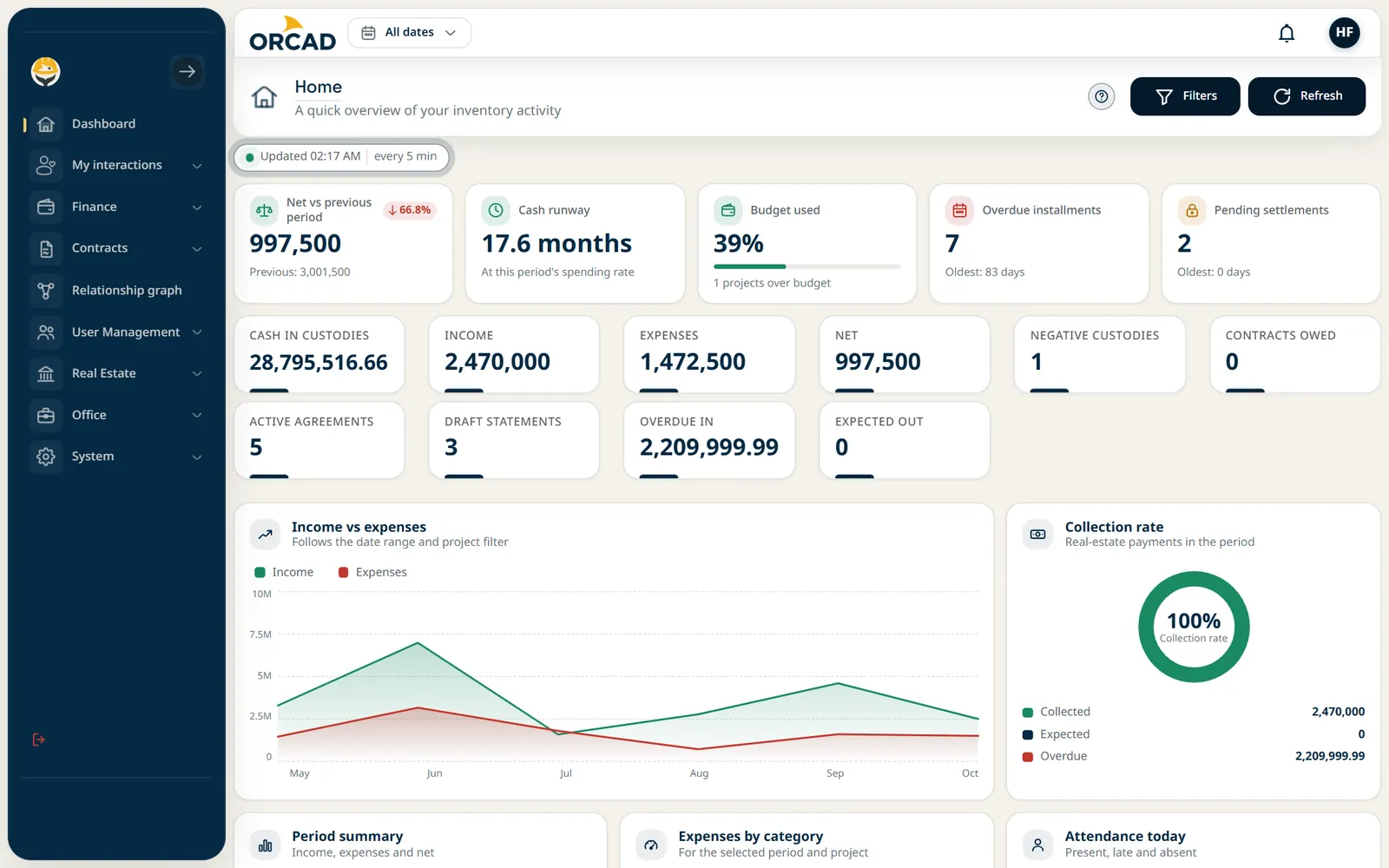
Task: Click the Budget used progress bar
Action: point(806,266)
